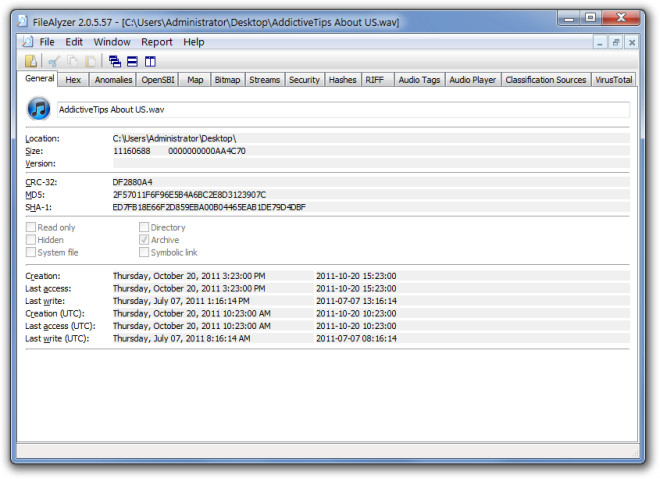Click the empty Version field

pyautogui.click(x=371, y=163)
